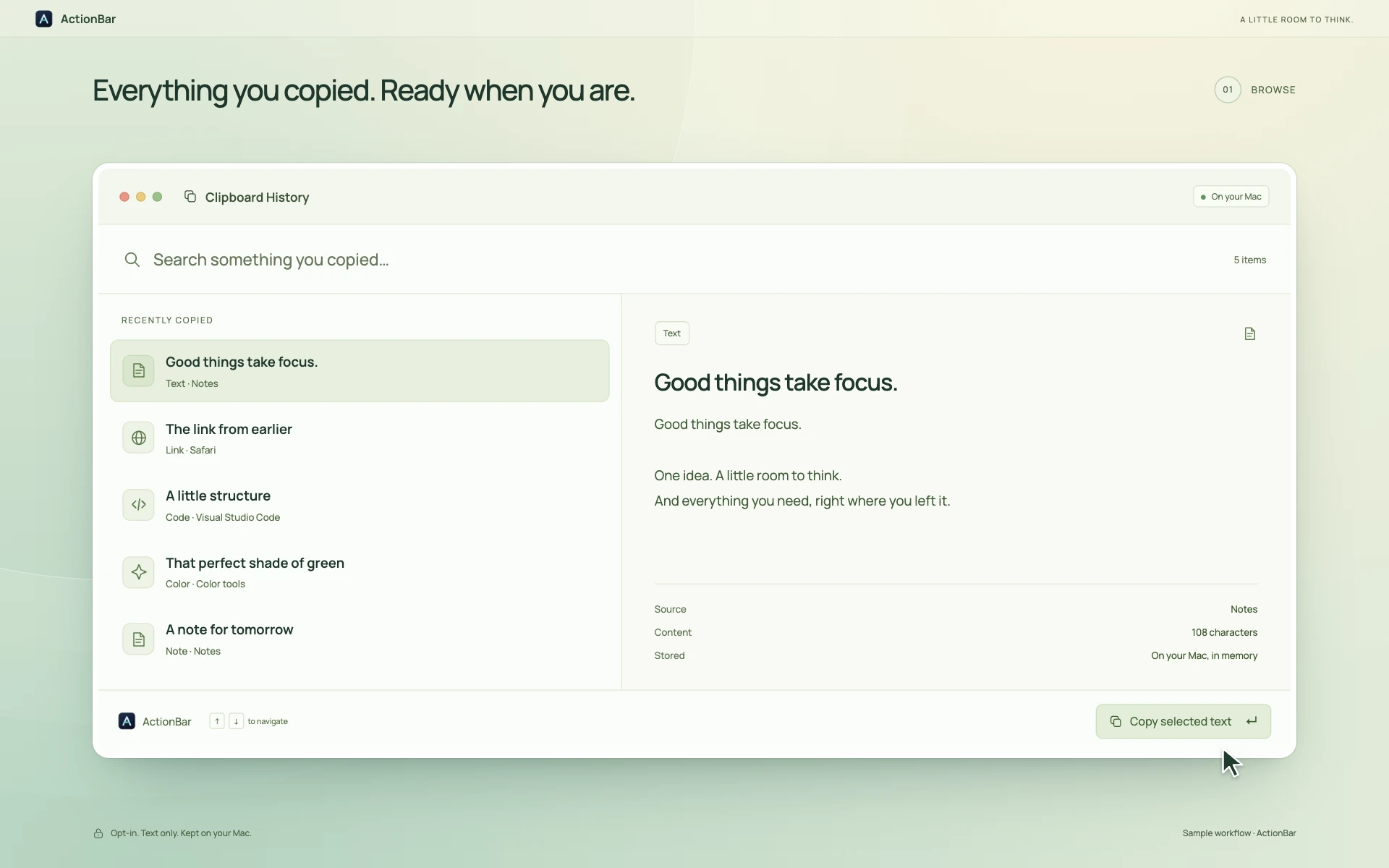1389x868 pixels.
Task: Click the code brackets icon for A little structure
Action: pyautogui.click(x=138, y=505)
